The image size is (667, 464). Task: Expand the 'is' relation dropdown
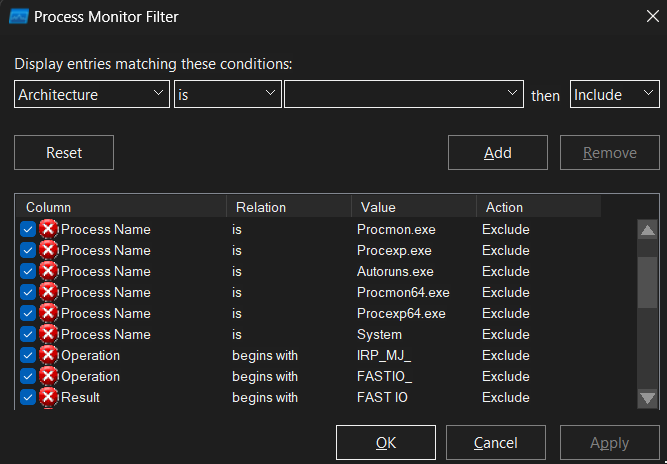227,95
